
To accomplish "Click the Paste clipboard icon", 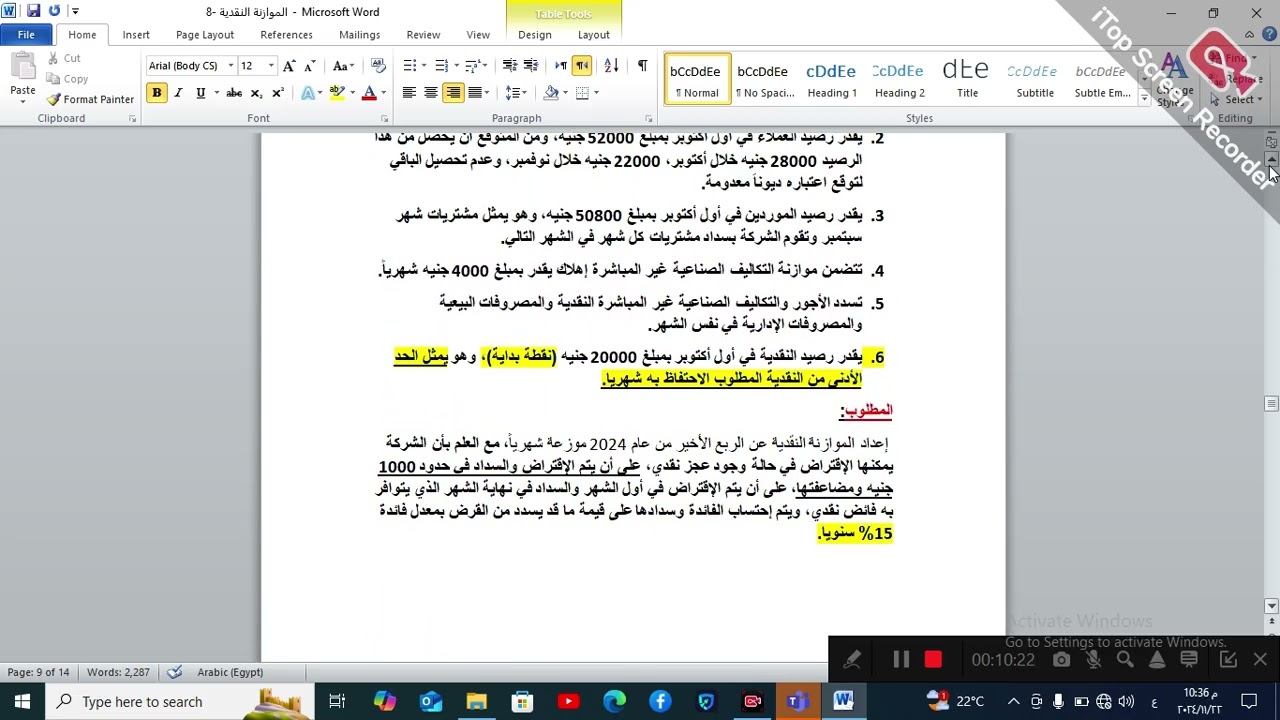I will [22, 67].
